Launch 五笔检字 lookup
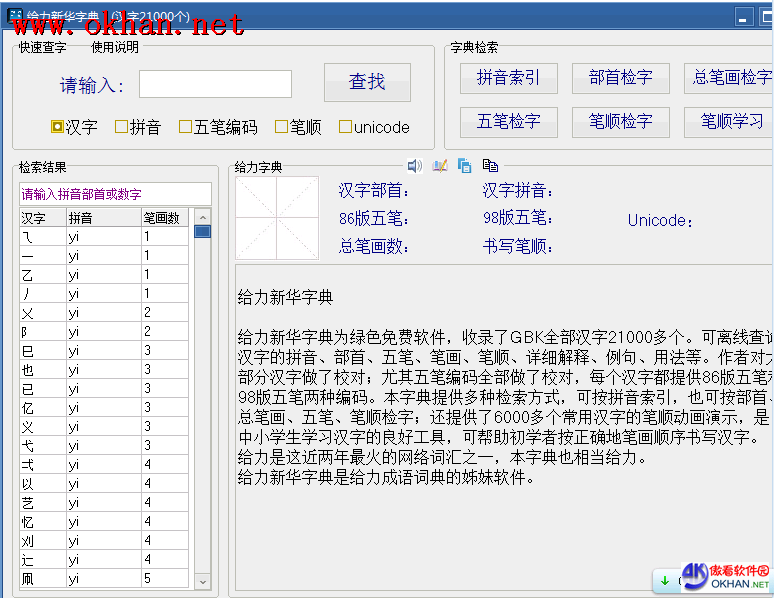Viewport: 774px width, 598px height. pos(508,122)
